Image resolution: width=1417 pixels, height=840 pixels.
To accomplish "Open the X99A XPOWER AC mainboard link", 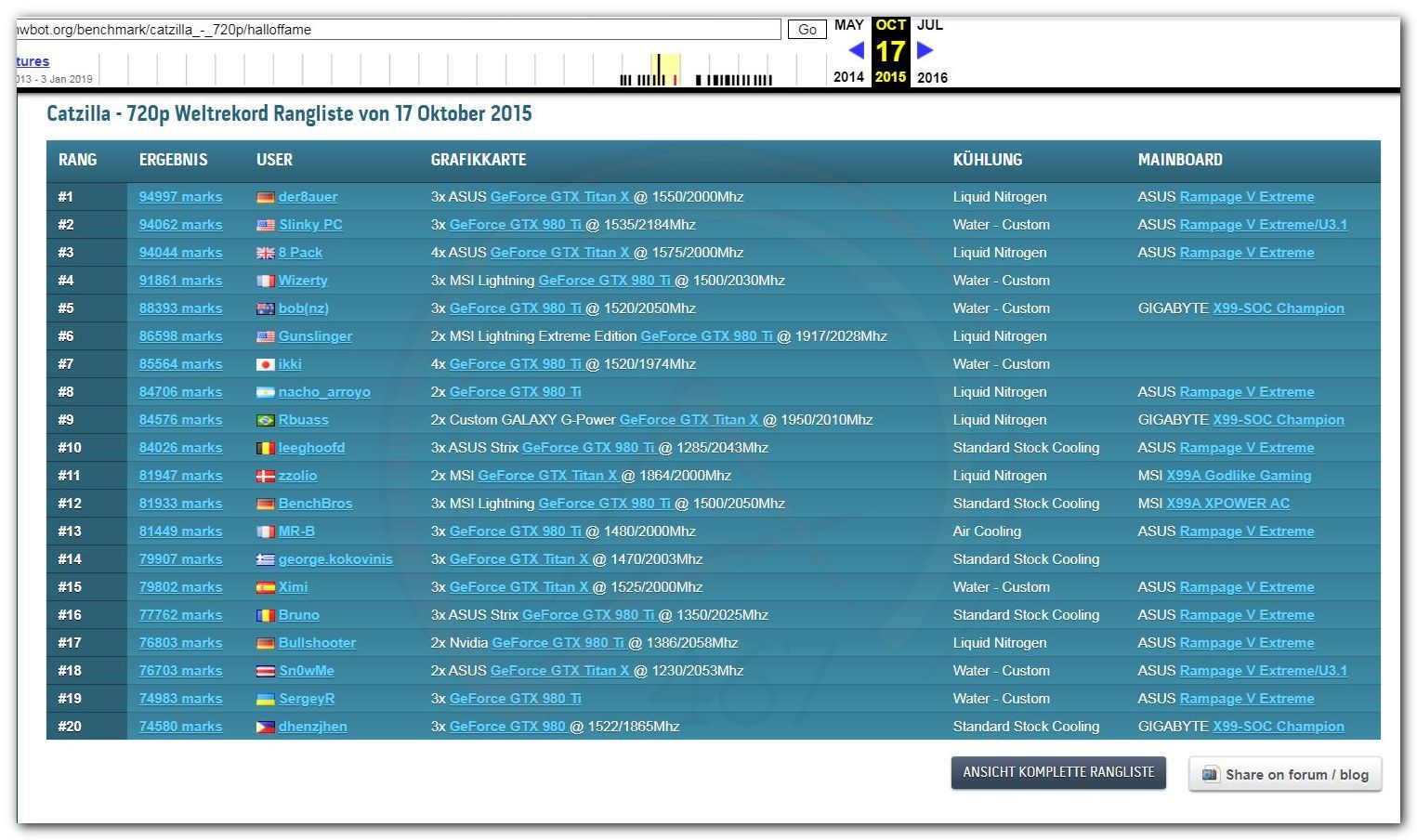I will click(x=1227, y=504).
